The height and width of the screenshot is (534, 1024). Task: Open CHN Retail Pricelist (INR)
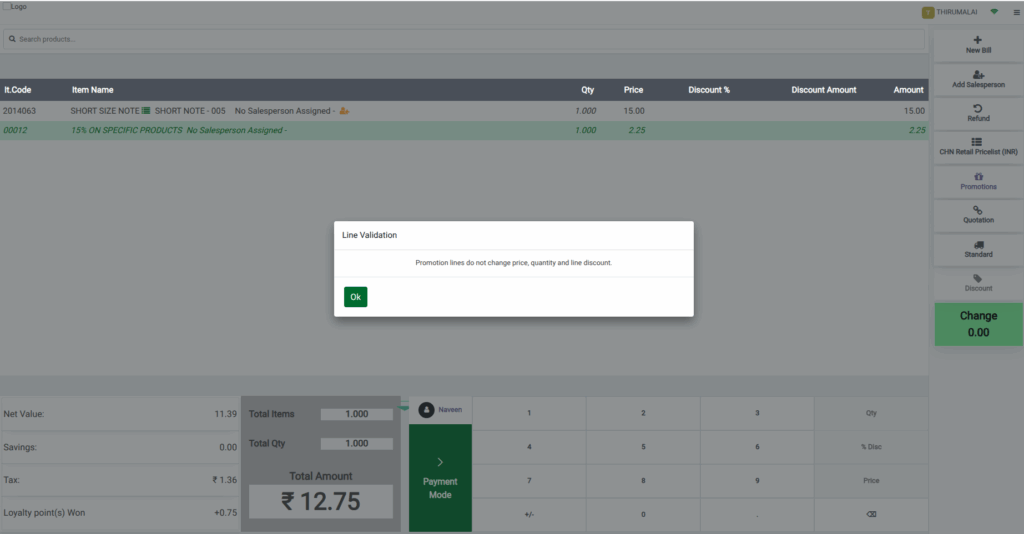point(978,147)
